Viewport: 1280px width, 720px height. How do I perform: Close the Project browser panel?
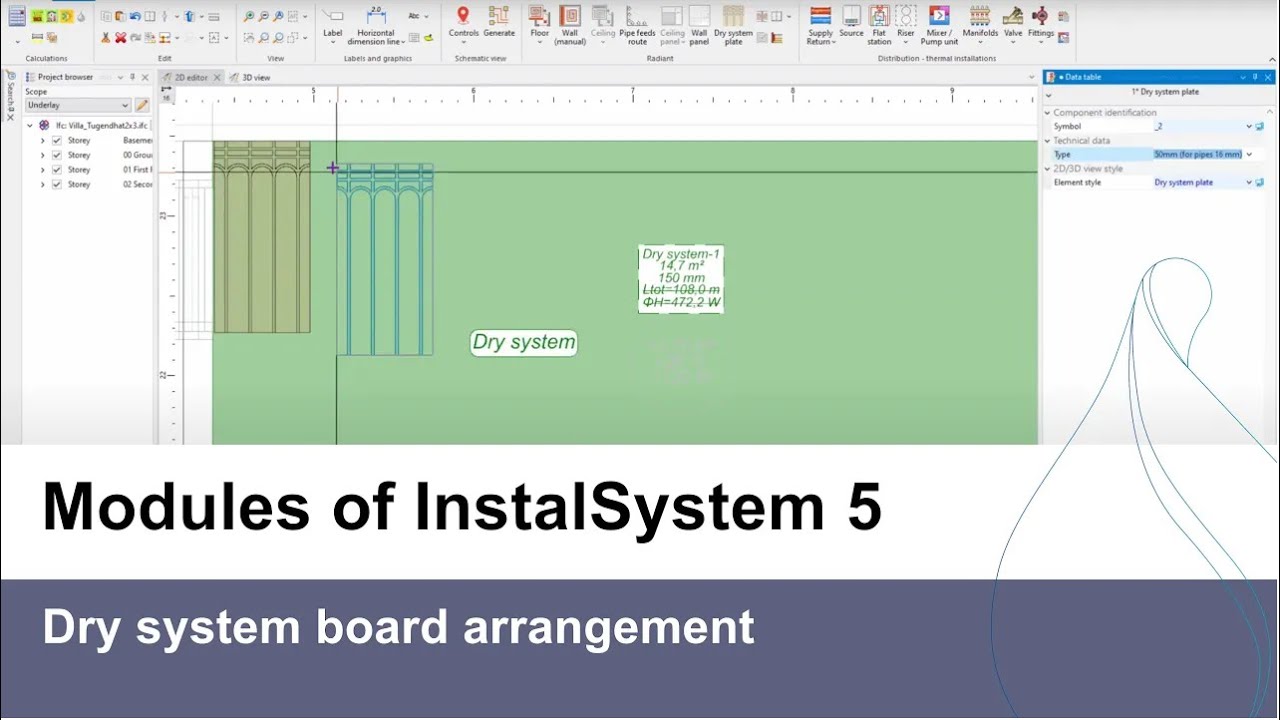point(145,77)
